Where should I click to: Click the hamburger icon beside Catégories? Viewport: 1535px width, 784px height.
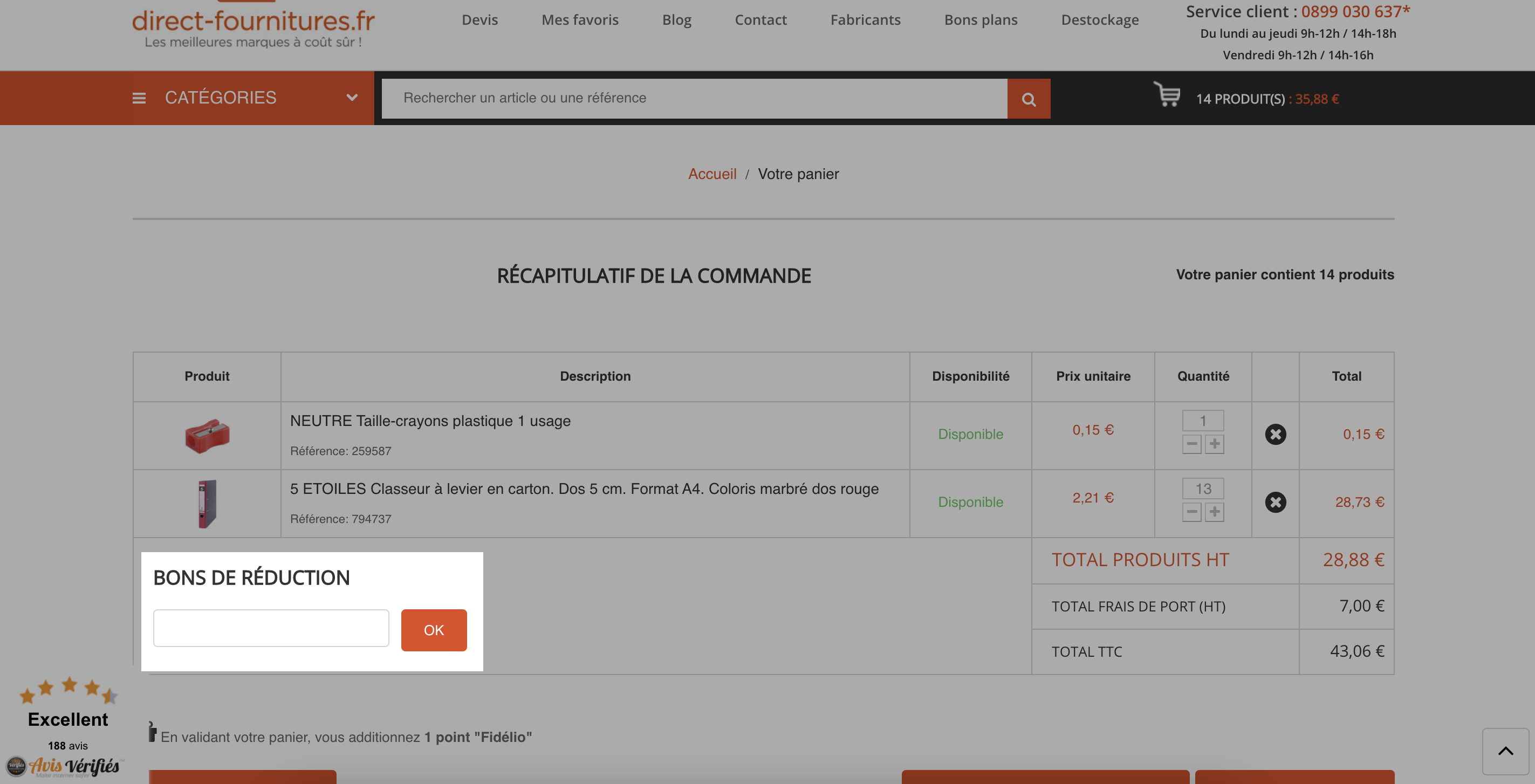click(x=139, y=98)
